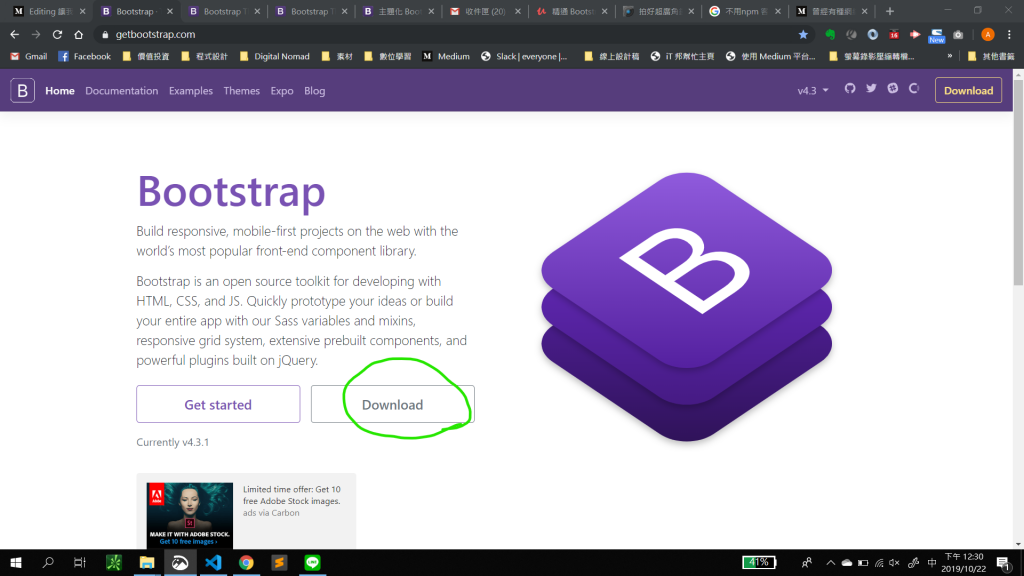The width and height of the screenshot is (1024, 576).
Task: Open a new browser tab
Action: coord(889,11)
